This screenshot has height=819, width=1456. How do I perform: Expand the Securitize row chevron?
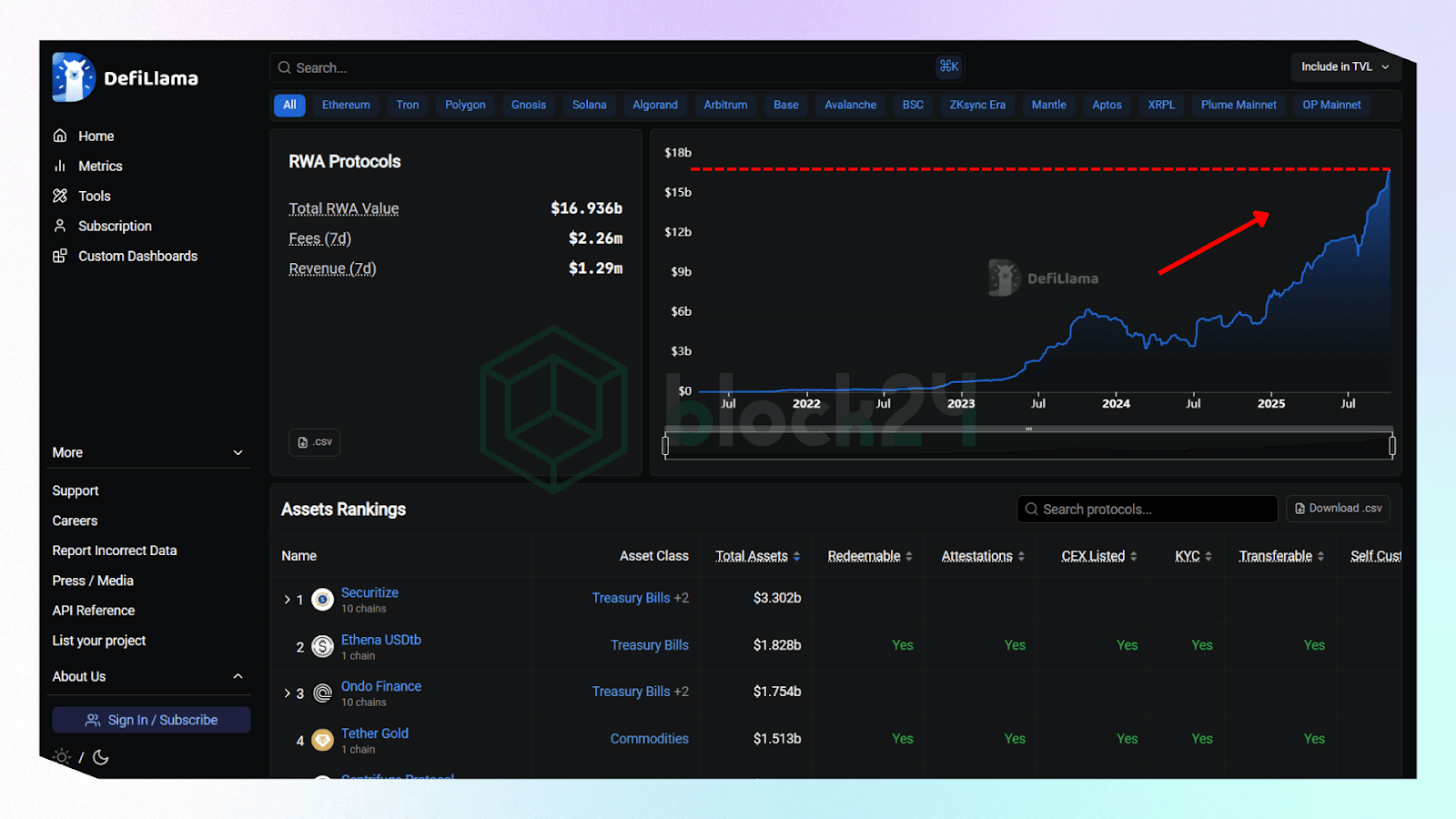tap(287, 600)
